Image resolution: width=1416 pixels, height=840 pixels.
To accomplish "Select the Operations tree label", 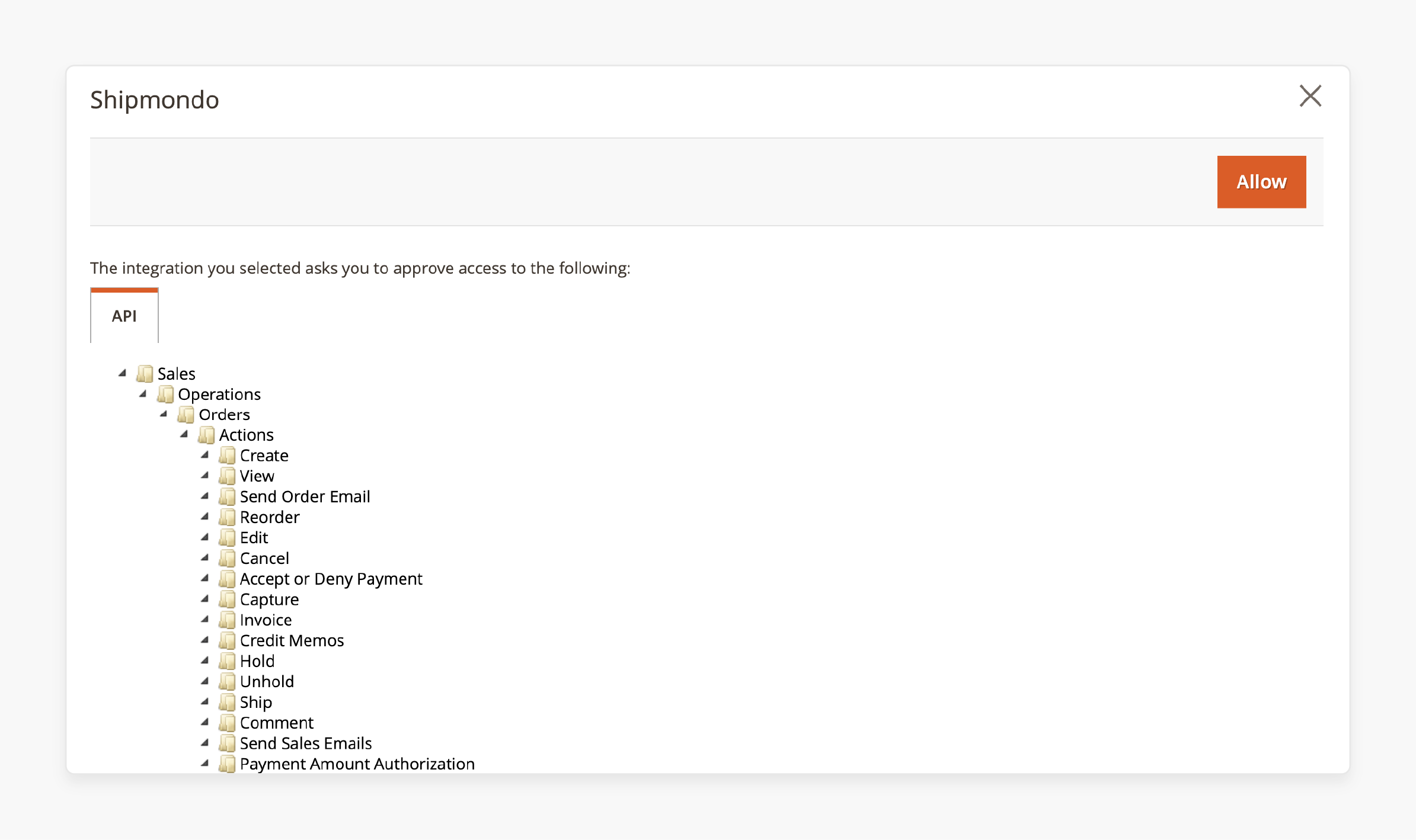I will tap(219, 395).
